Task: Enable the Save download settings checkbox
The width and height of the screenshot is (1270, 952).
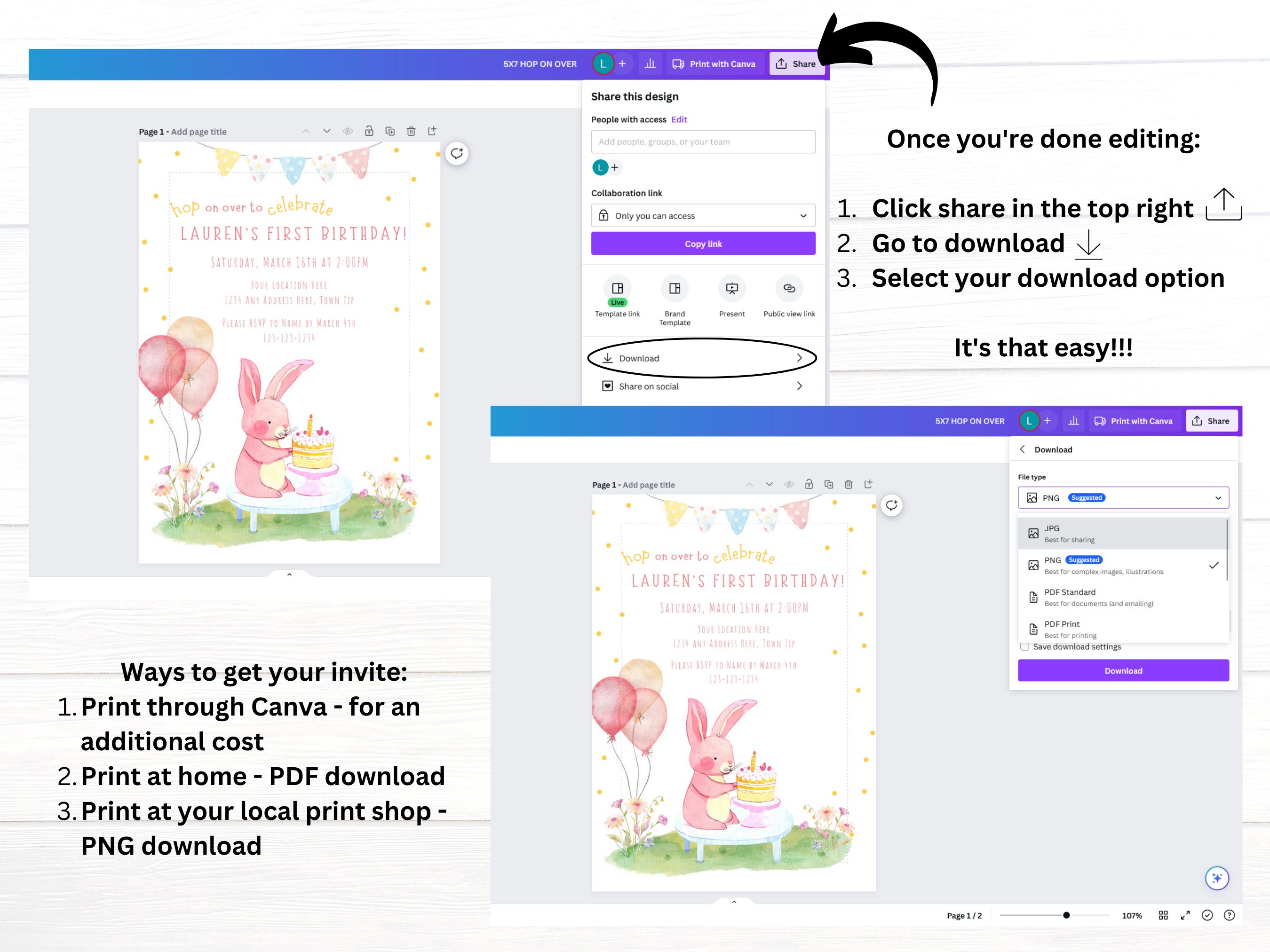Action: pos(1025,647)
